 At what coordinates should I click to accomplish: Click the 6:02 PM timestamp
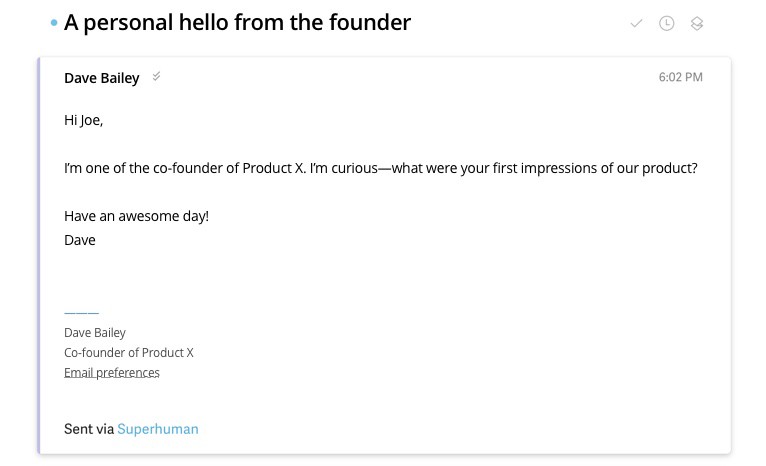pos(680,77)
